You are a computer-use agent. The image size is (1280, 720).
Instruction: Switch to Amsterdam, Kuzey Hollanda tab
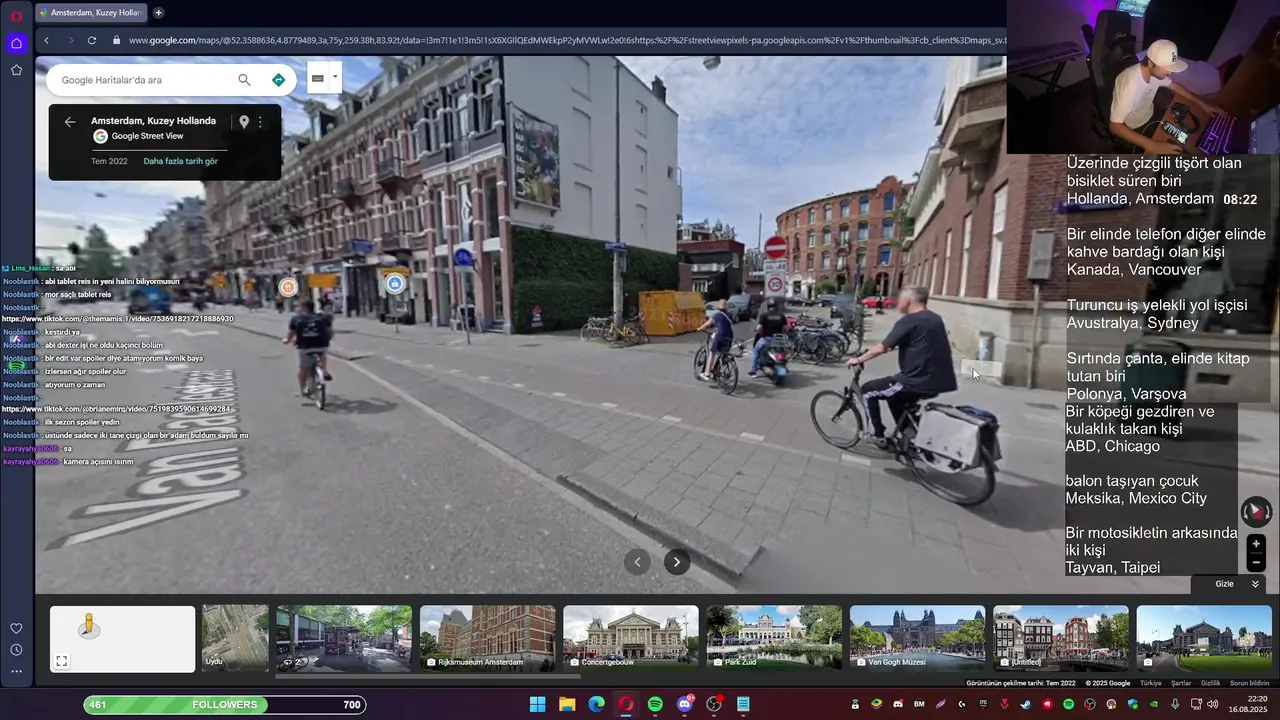[x=91, y=13]
